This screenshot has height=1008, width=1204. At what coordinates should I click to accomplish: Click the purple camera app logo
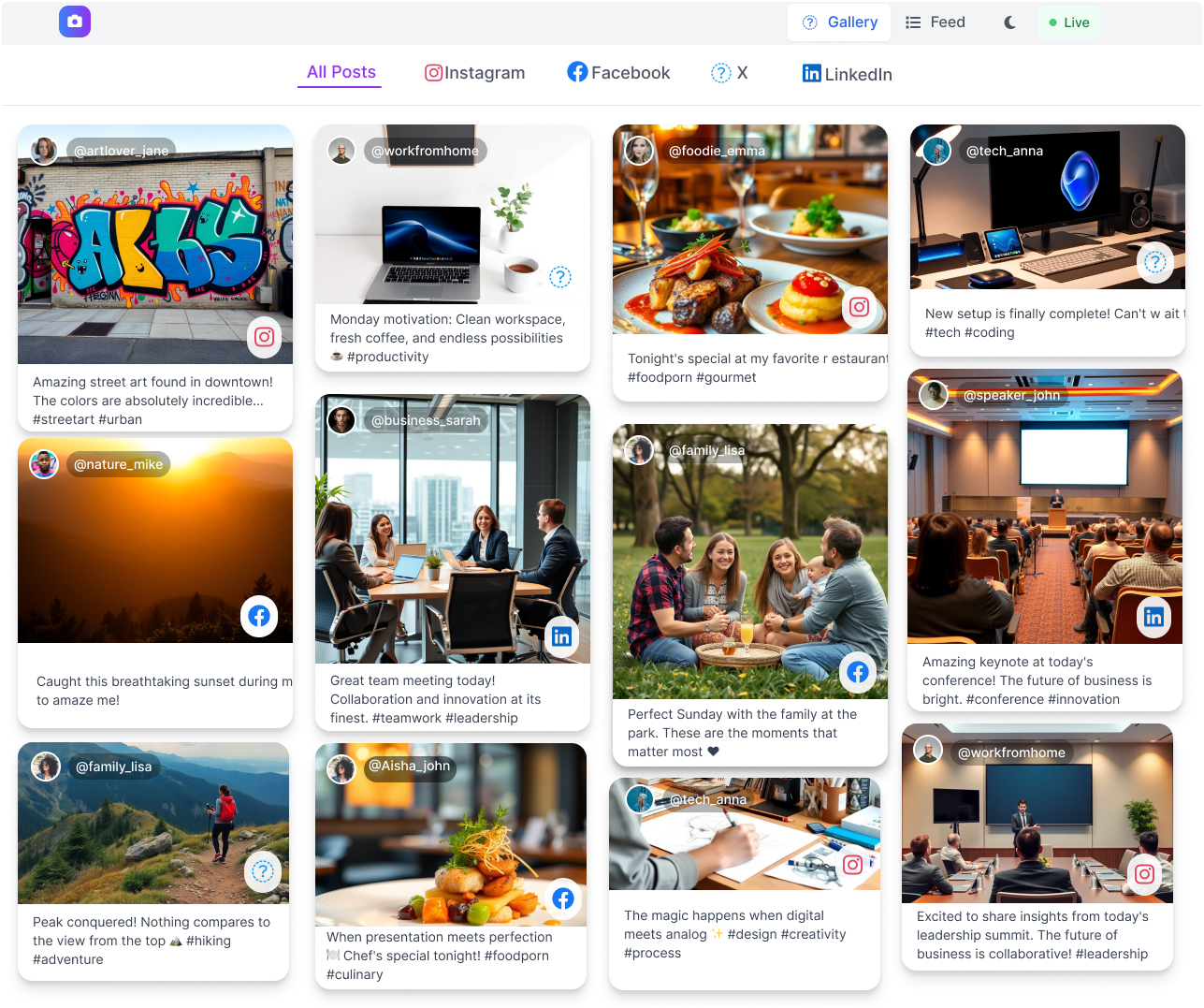74,21
